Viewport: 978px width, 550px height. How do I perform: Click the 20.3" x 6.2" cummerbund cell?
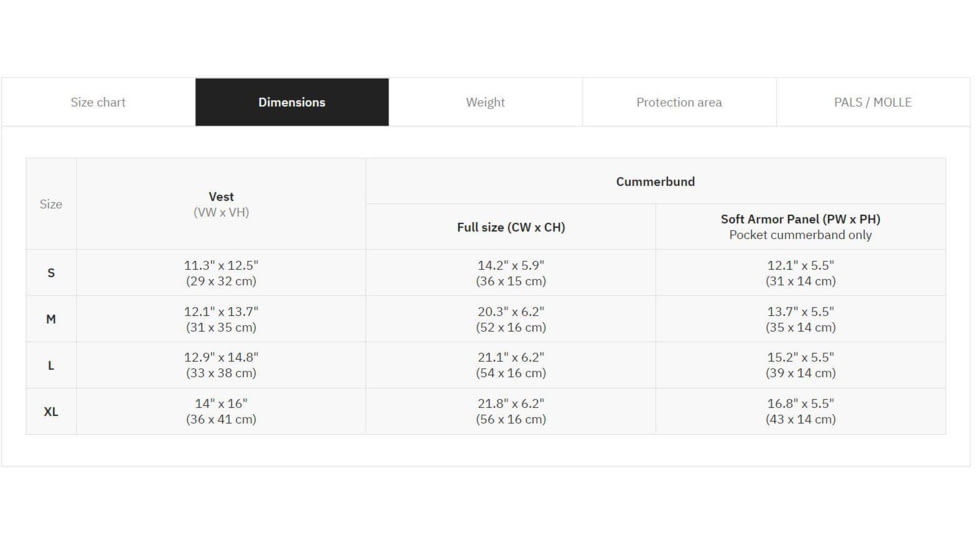[x=511, y=319]
